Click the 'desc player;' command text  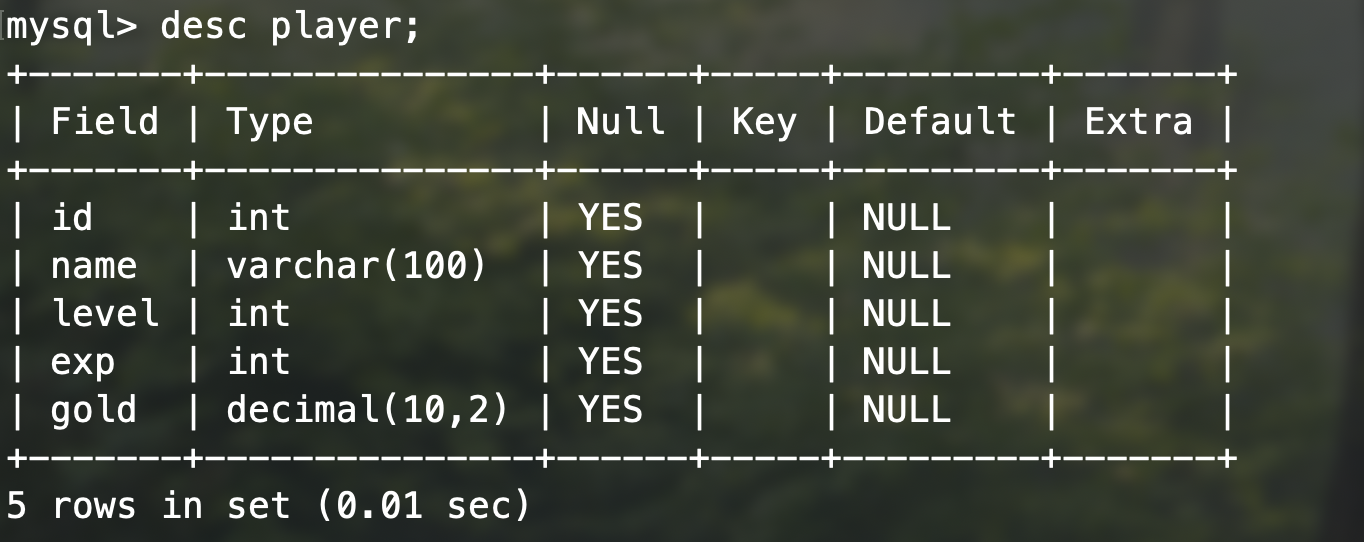coord(291,27)
